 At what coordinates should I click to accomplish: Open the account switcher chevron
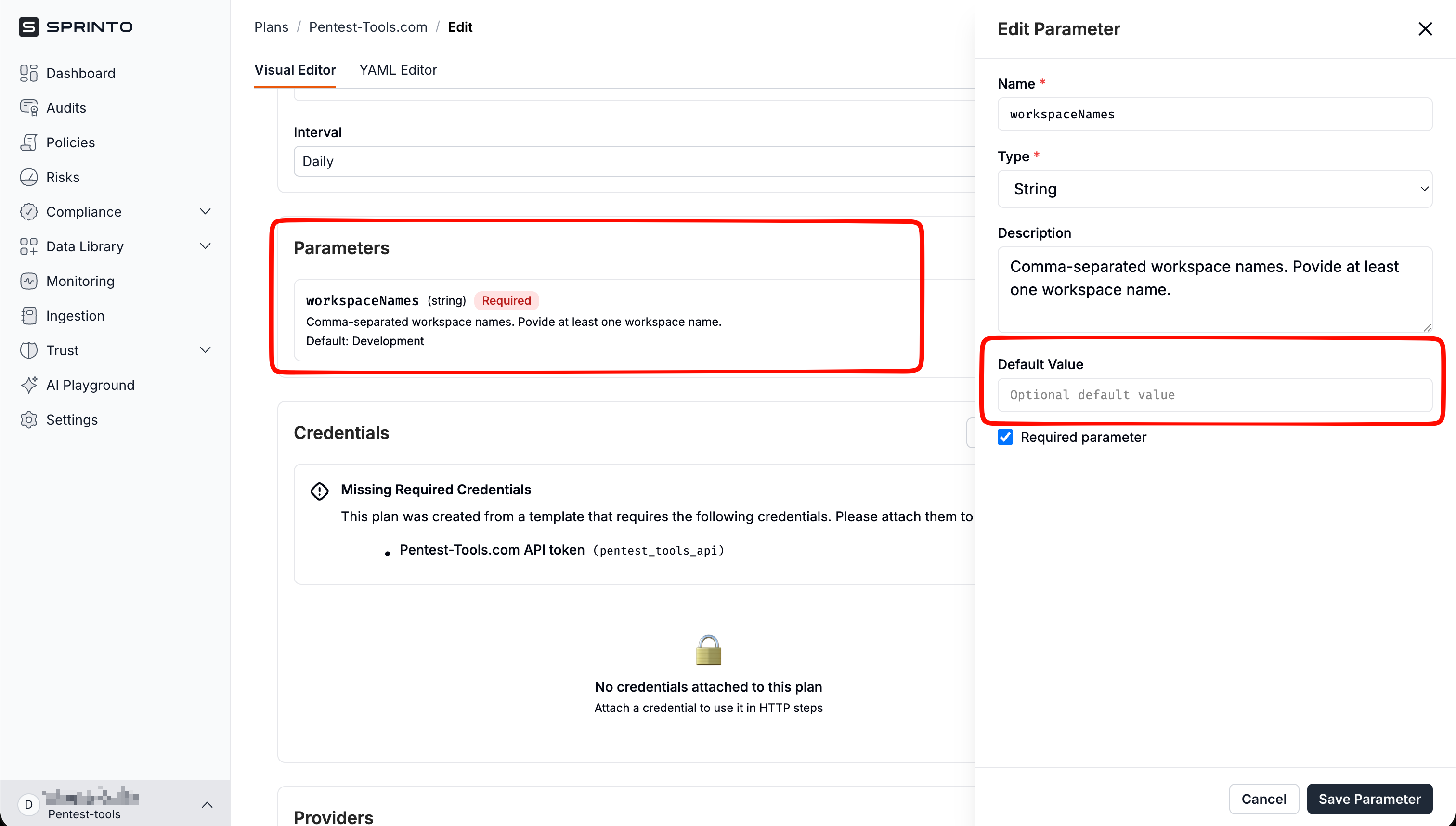207,804
